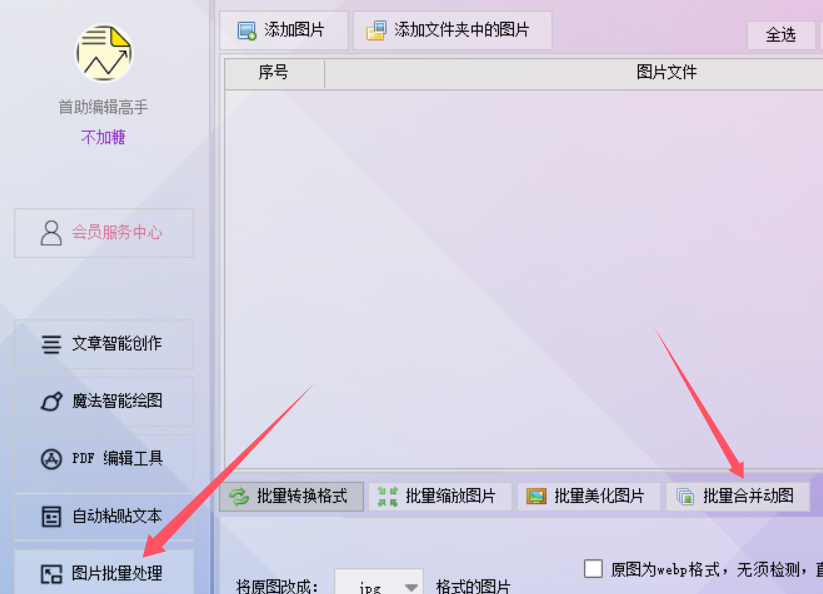This screenshot has height=594, width=823.
Task: Click the magic smart drawing brush icon
Action: click(51, 401)
